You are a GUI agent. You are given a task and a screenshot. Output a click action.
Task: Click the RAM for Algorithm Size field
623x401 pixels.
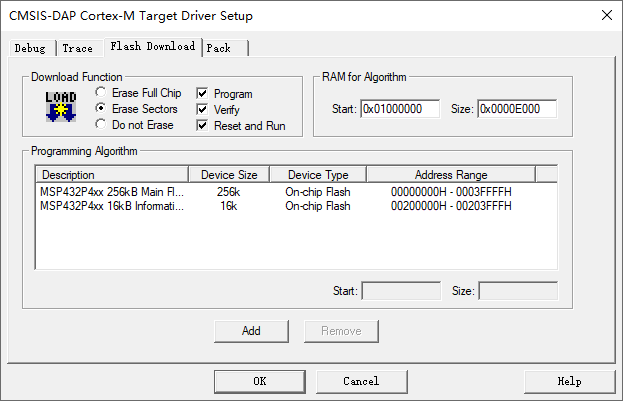(x=517, y=109)
